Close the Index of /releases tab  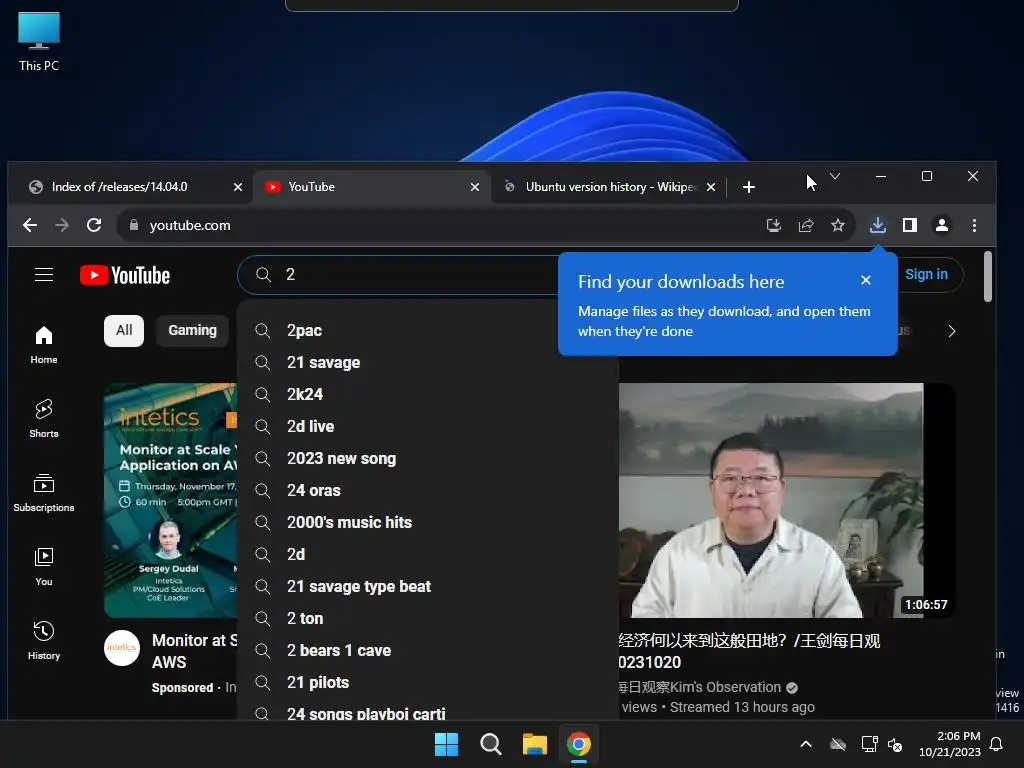(238, 187)
